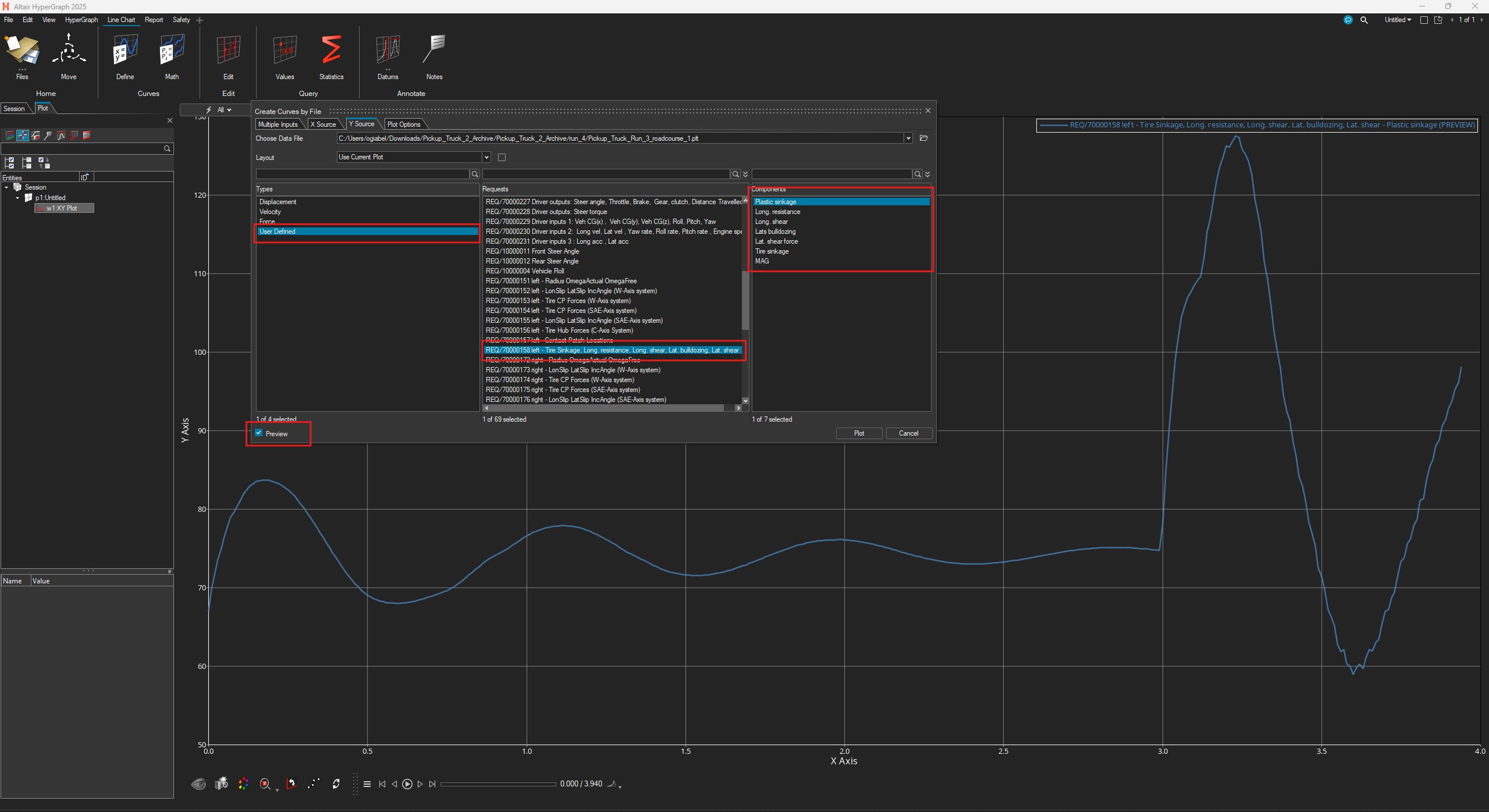This screenshot has height=812, width=1489.
Task: Click the notes filter icon in browser
Action: 48,136
